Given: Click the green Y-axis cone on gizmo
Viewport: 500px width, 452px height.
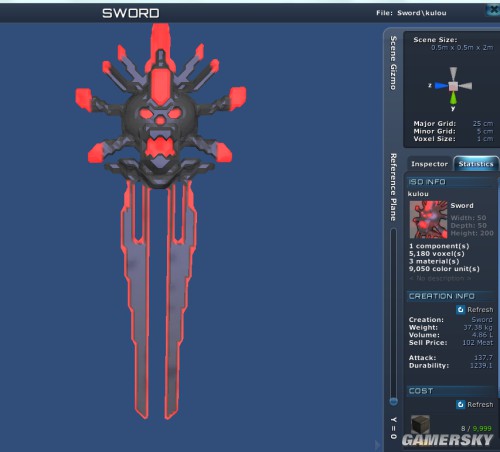Looking at the screenshot, I should [453, 98].
